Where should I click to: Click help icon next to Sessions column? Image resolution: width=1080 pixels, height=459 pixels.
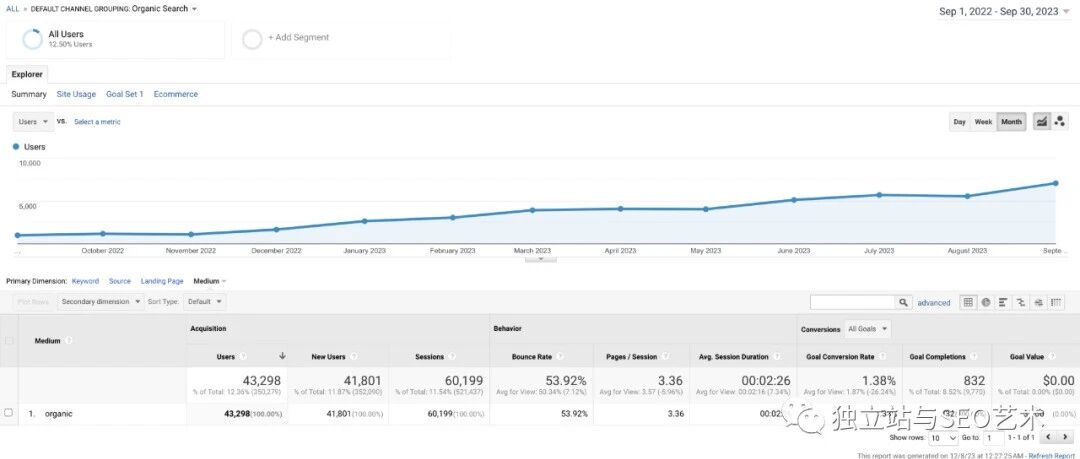[x=453, y=357]
